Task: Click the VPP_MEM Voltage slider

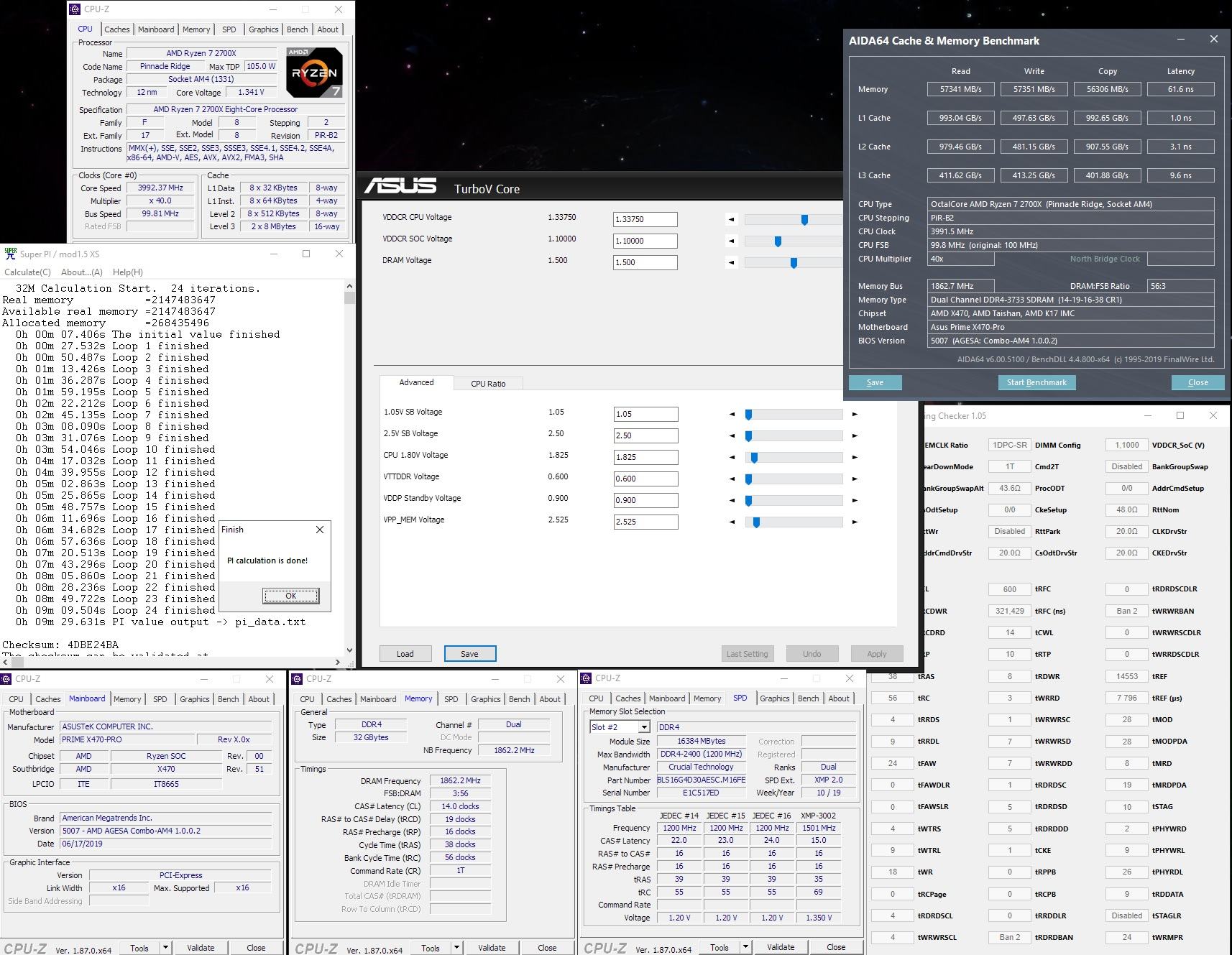Action: 794,522
